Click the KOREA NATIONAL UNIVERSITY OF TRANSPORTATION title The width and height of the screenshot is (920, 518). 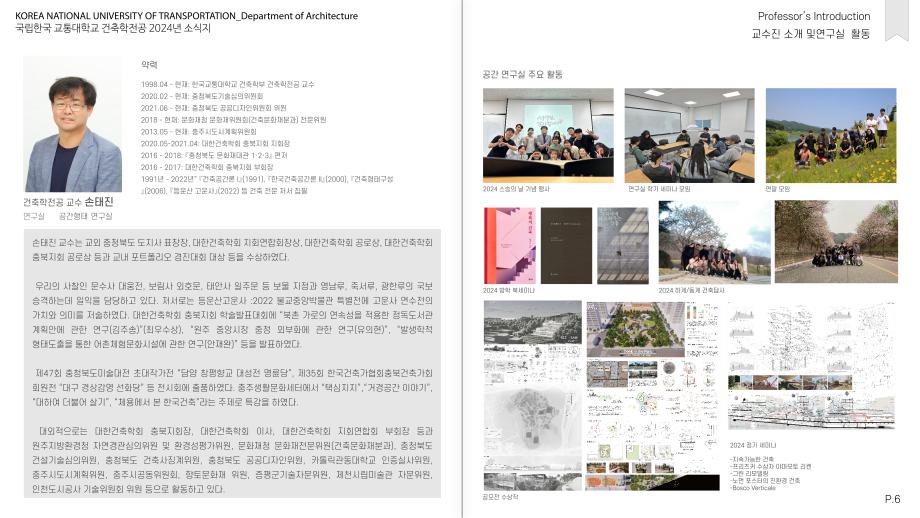186,16
